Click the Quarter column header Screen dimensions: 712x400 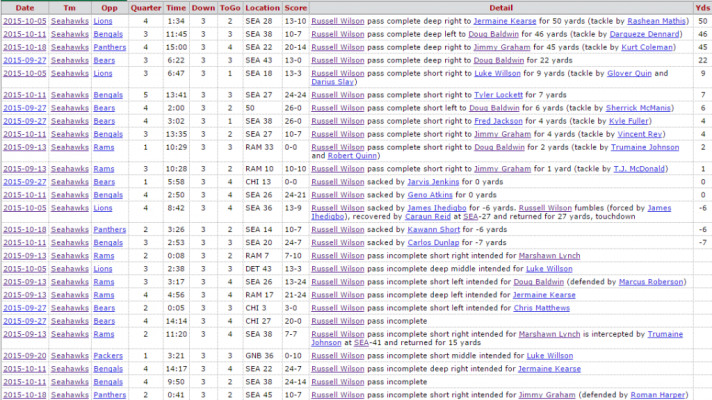pos(146,8)
